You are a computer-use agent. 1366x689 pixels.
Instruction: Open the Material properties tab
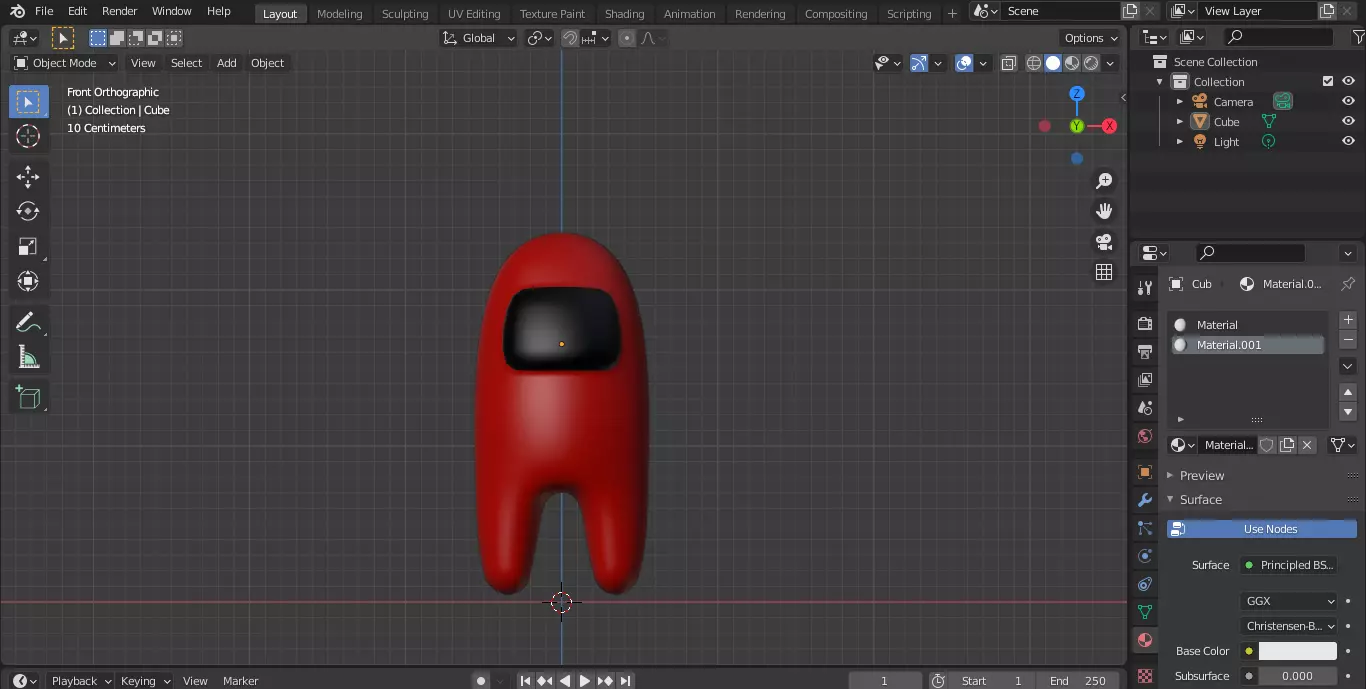(x=1145, y=640)
